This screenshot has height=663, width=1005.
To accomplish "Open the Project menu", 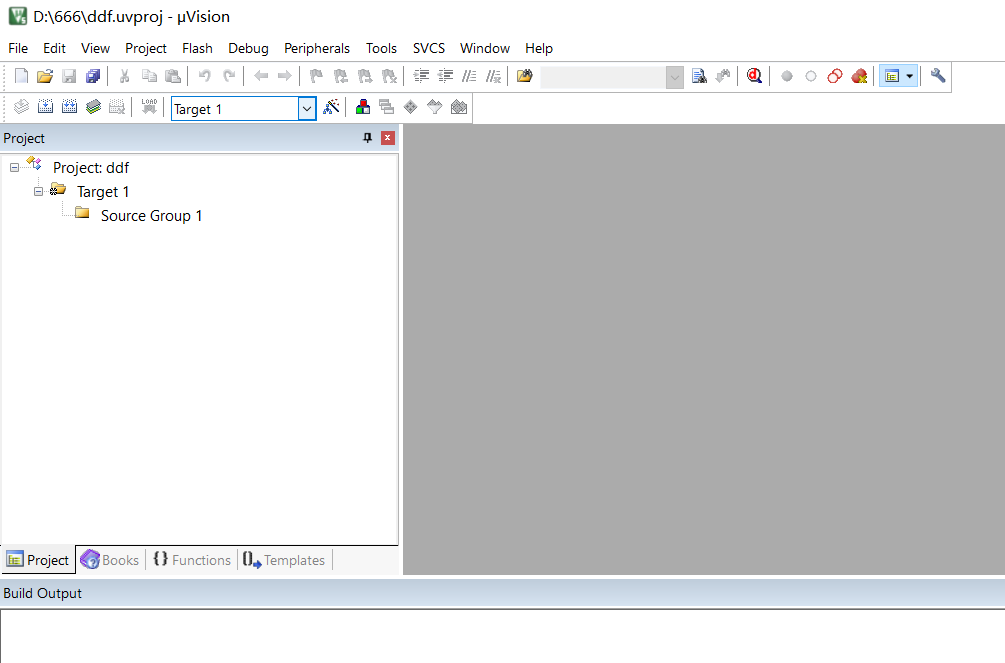I will click(x=146, y=48).
